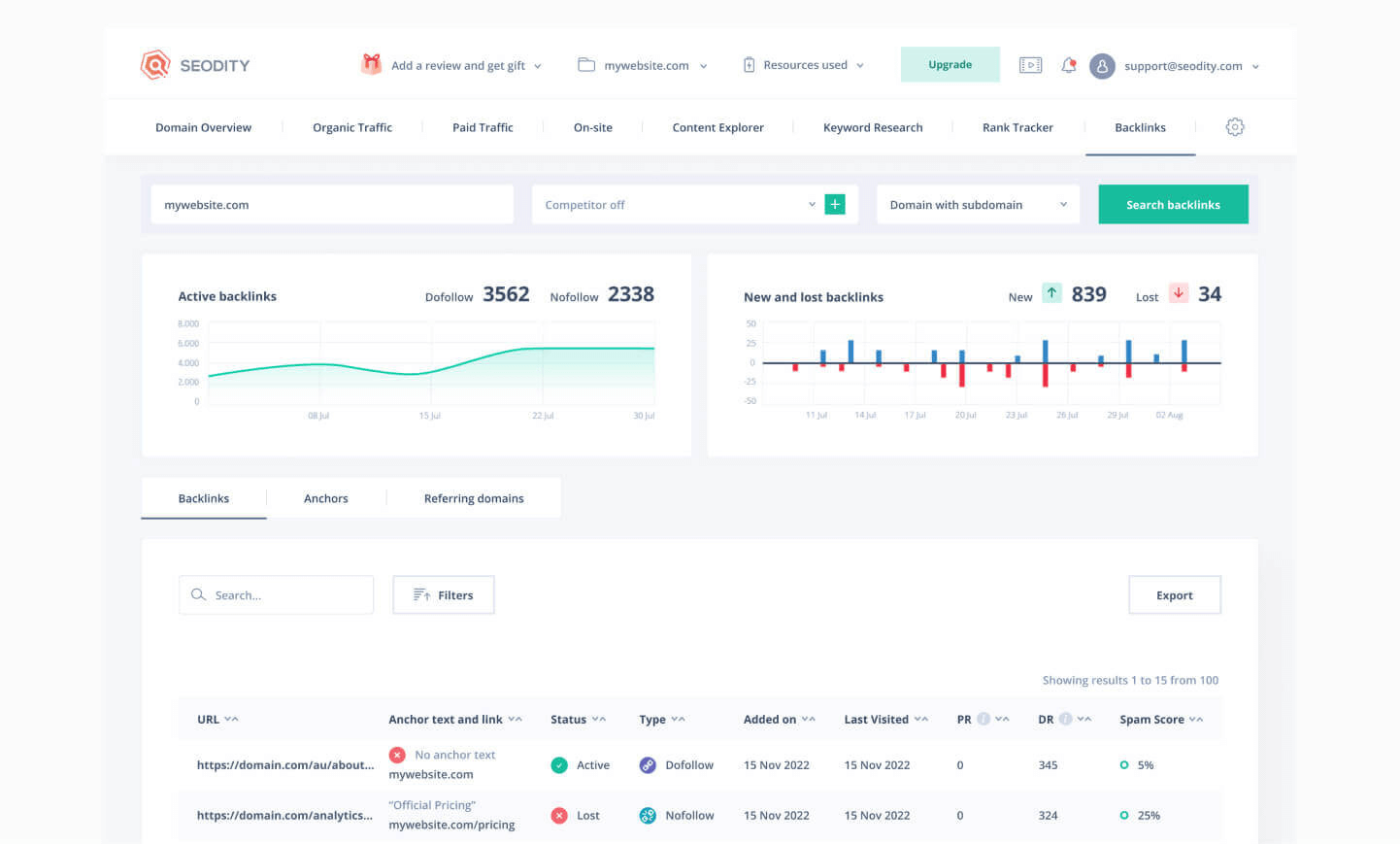
Task: Open the Rank Tracker menu item
Action: tap(1017, 127)
